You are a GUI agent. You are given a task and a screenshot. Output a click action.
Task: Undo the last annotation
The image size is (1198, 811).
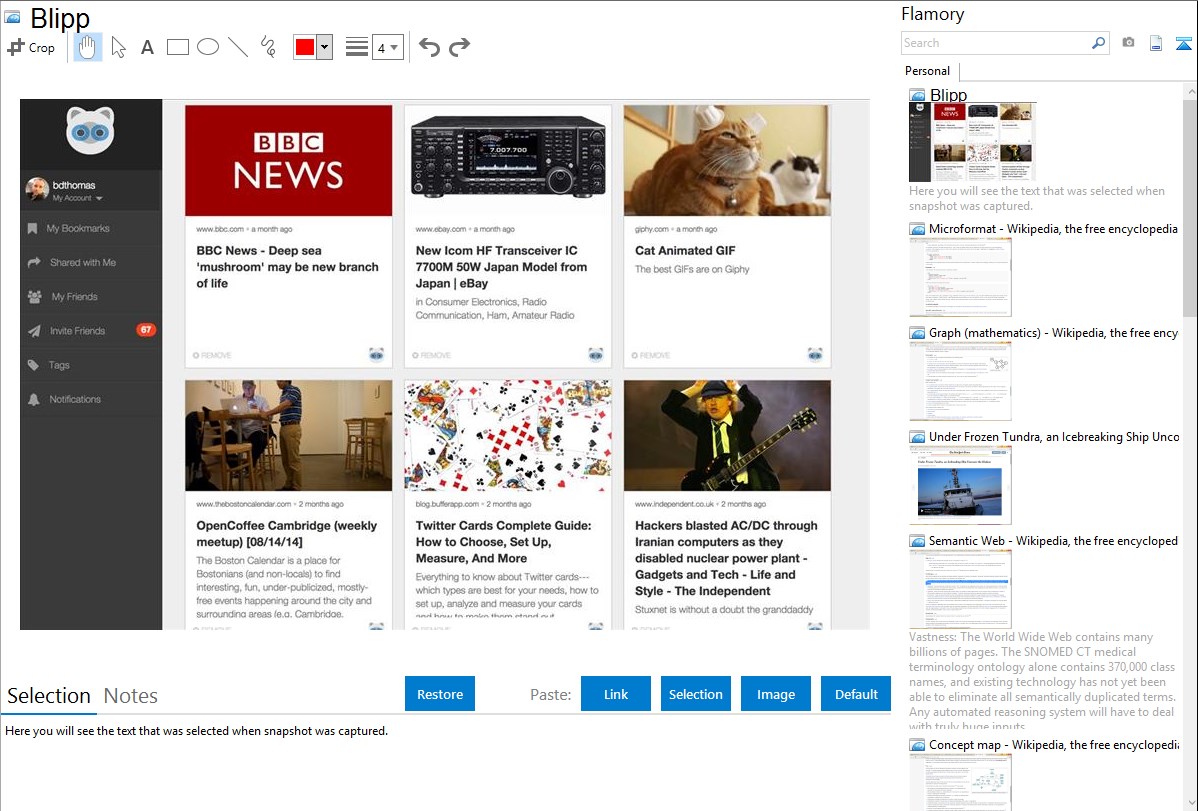point(429,47)
